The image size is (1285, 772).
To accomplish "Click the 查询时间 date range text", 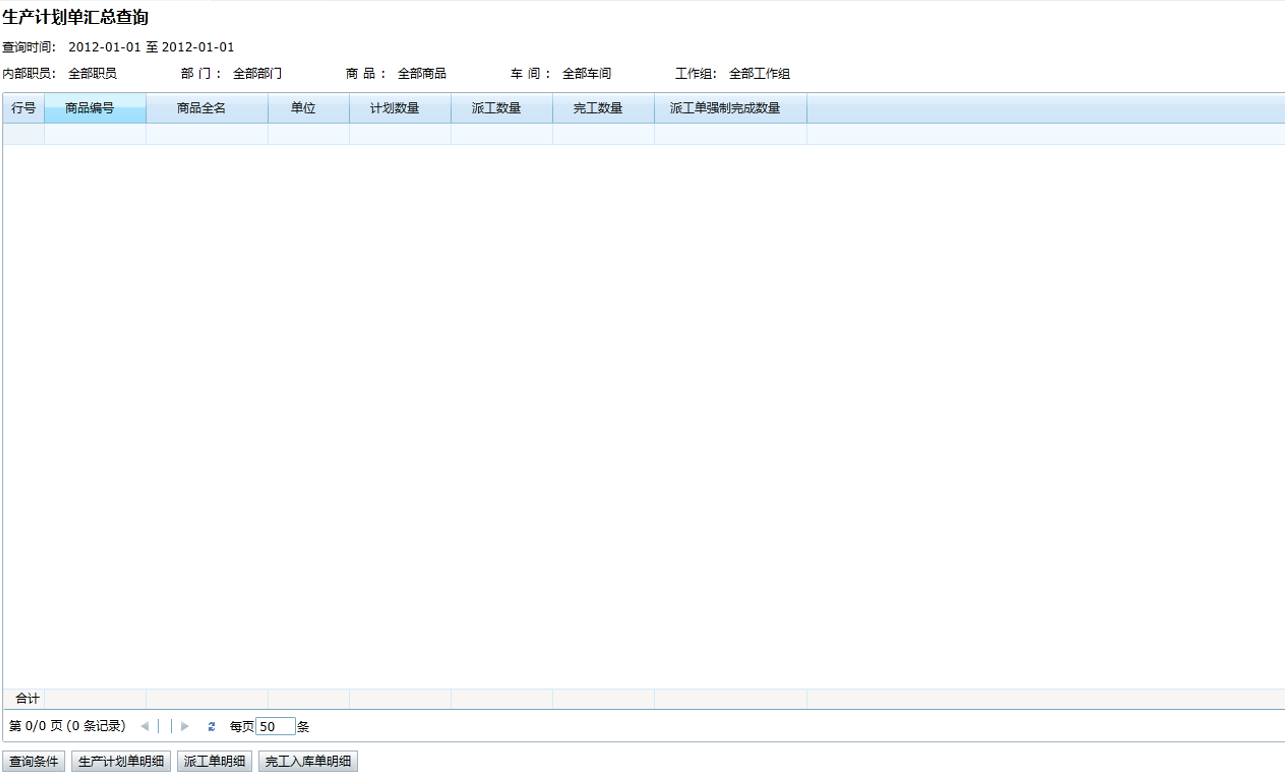I will coord(151,47).
